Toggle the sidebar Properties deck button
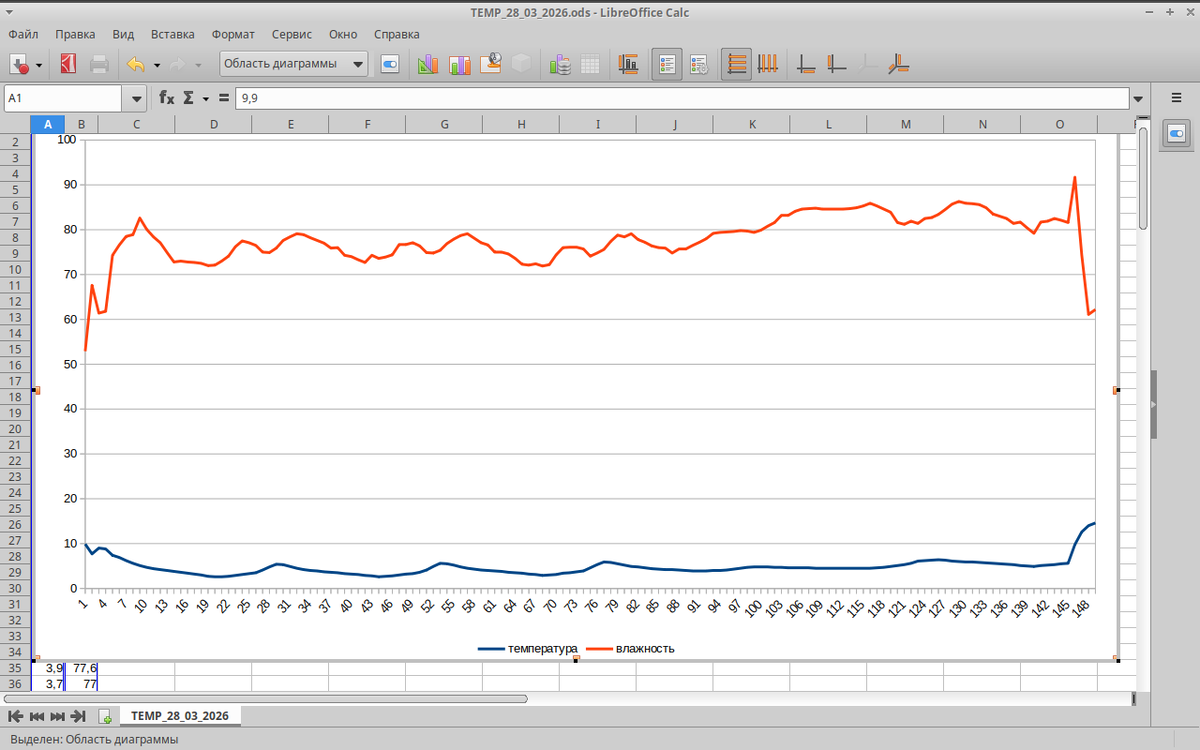This screenshot has width=1200, height=750. coord(1176,133)
